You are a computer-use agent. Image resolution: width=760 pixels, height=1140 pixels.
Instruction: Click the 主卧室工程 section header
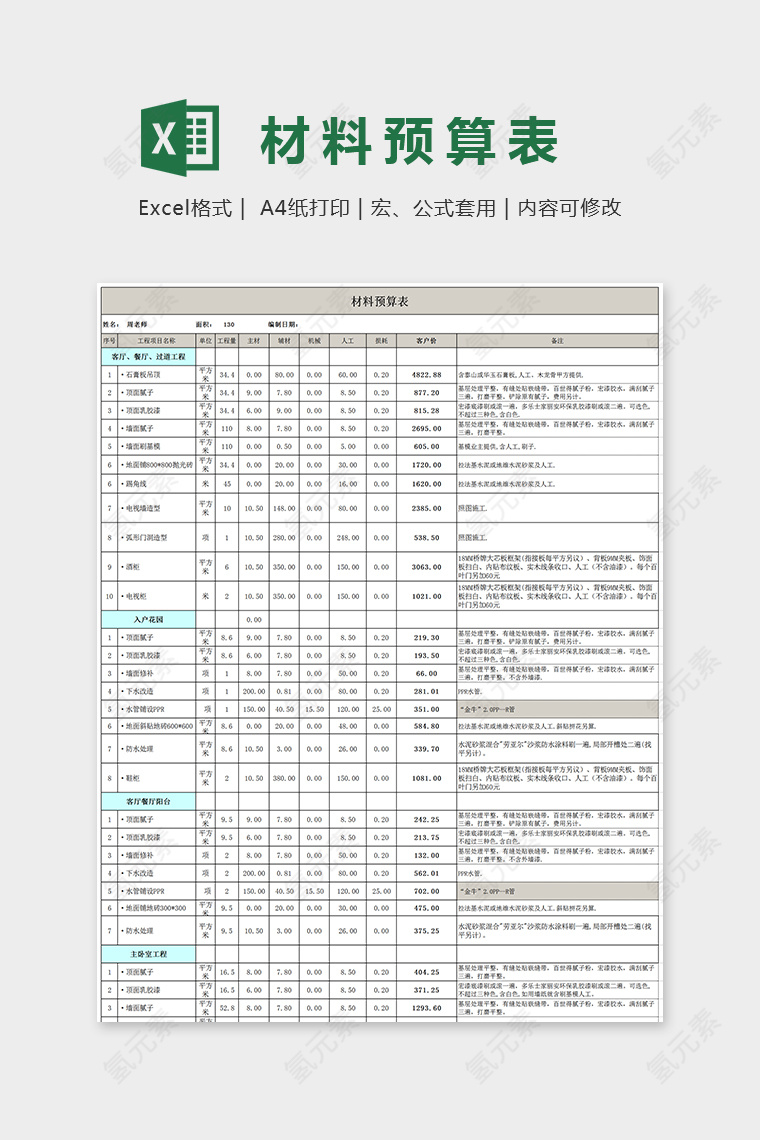[148, 954]
